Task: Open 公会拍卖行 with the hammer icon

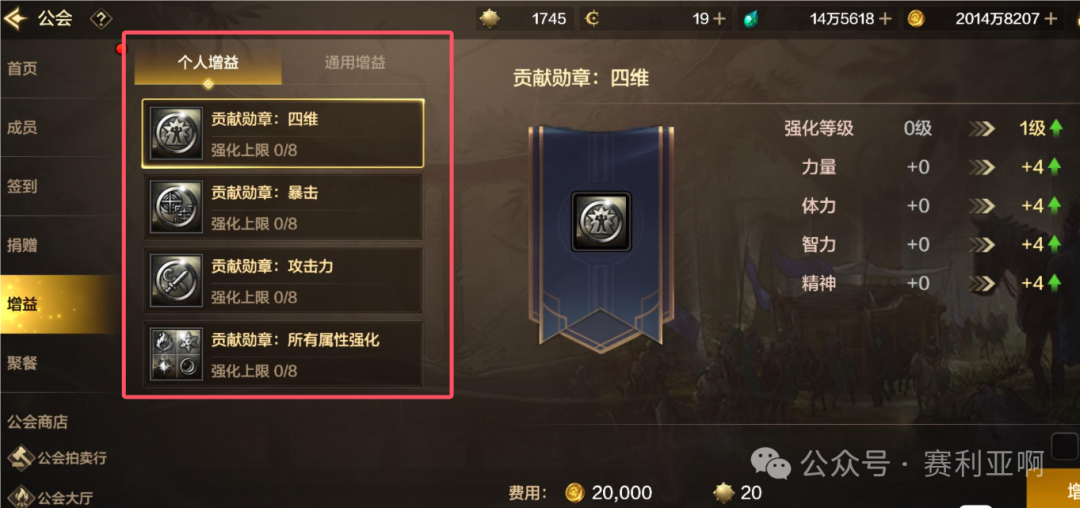Action: (58, 458)
